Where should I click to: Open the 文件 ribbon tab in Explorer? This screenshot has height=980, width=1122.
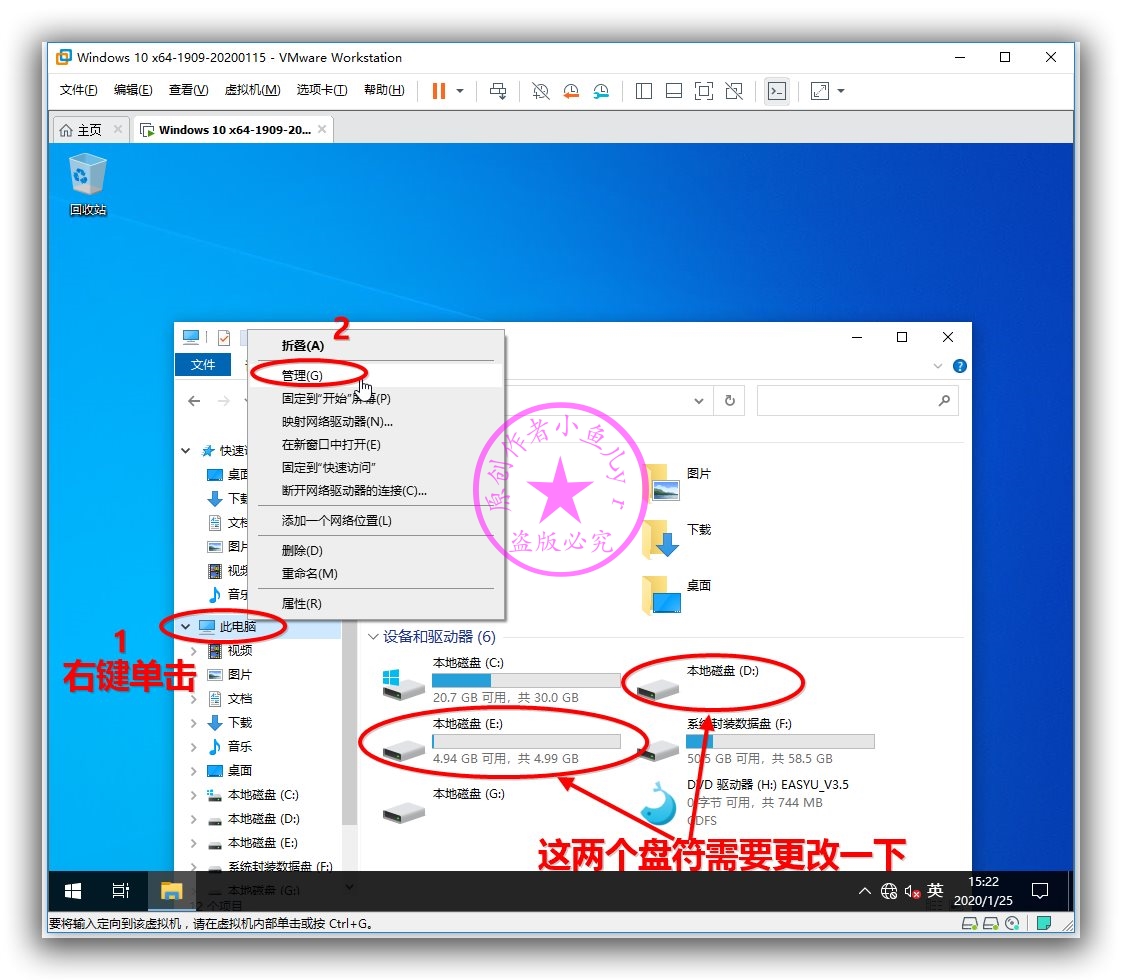click(x=203, y=365)
